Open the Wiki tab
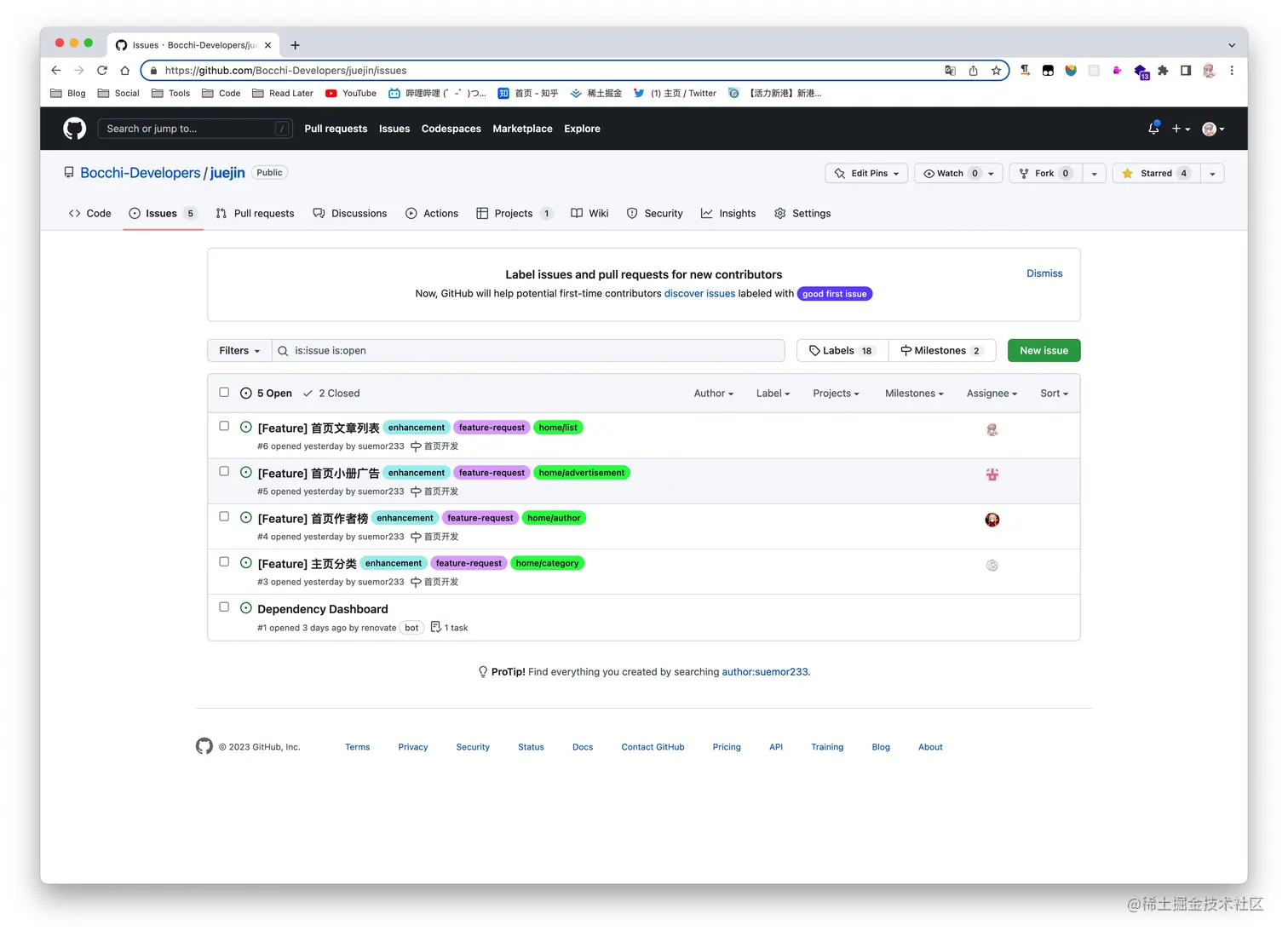Viewport: 1288px width, 937px height. point(589,214)
